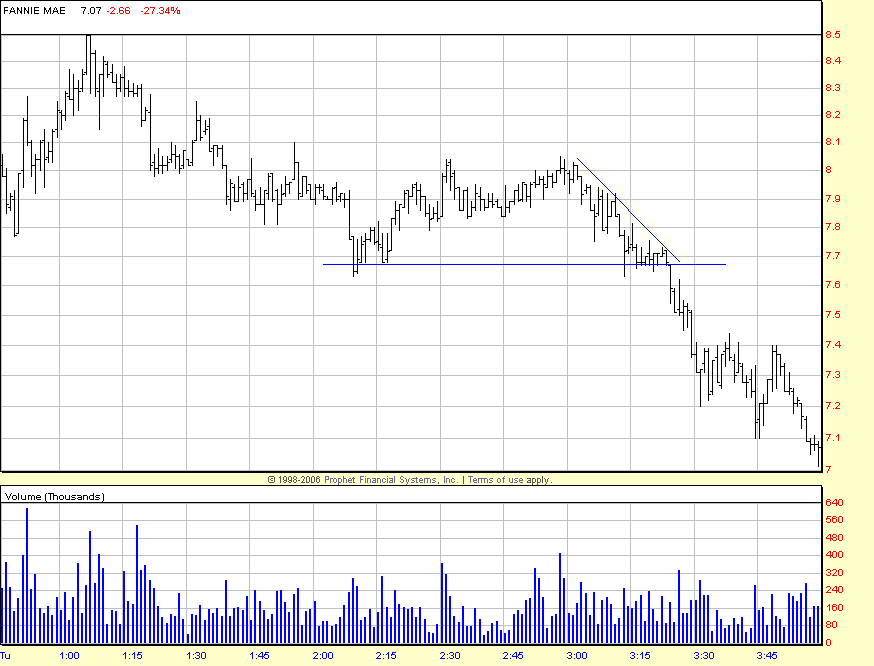The width and height of the screenshot is (874, 666).
Task: Click the 7.4 price axis label
Action: (833, 344)
